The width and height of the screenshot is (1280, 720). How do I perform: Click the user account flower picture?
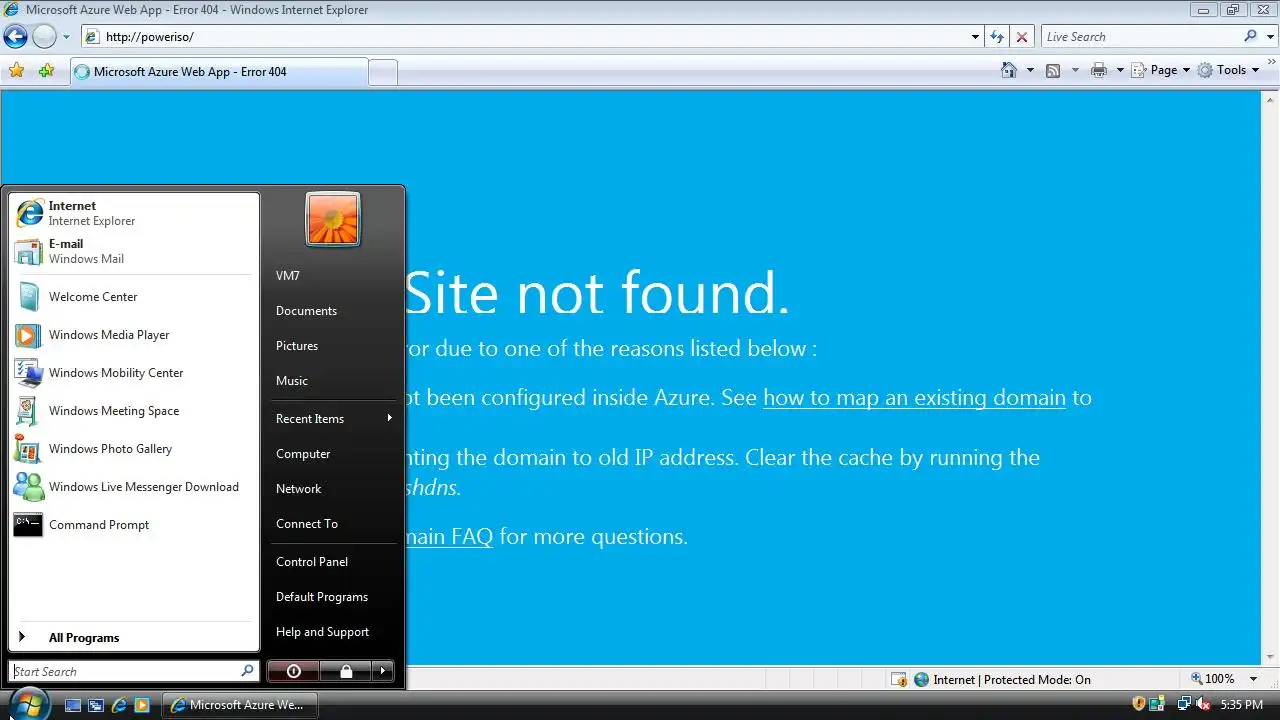(x=333, y=219)
